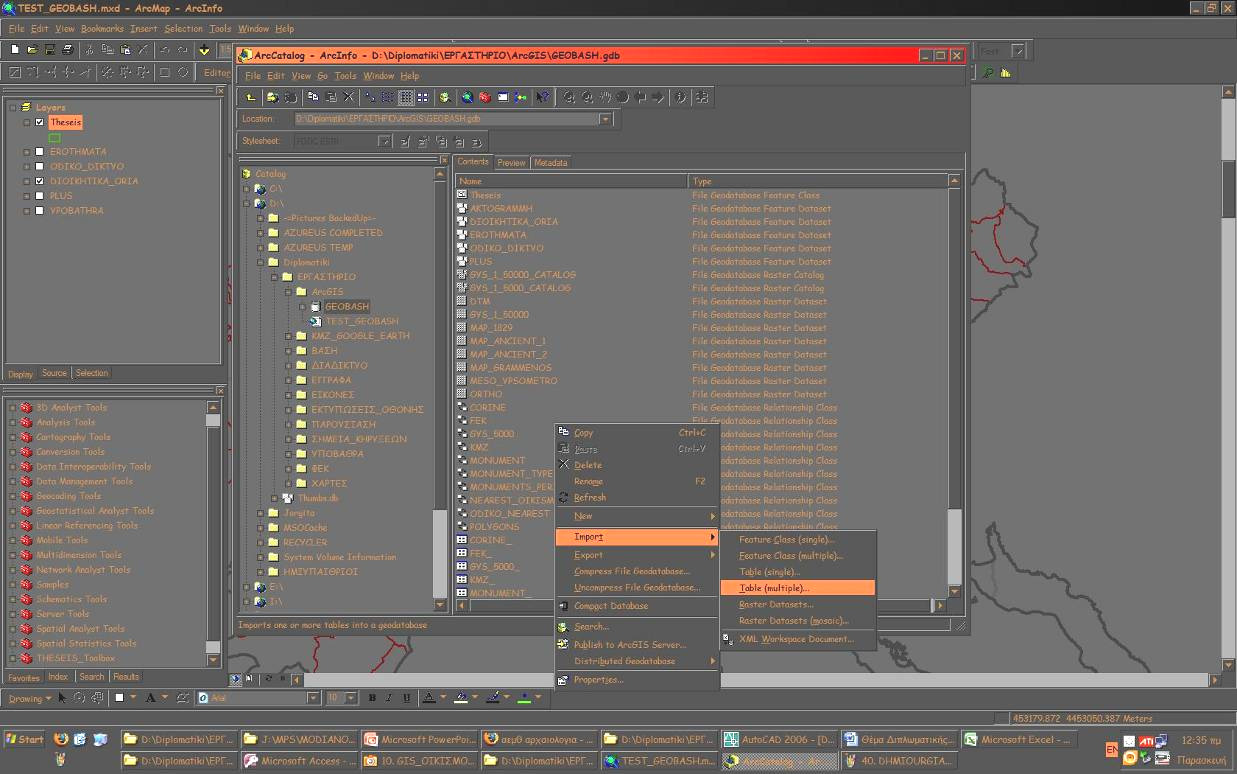The height and width of the screenshot is (774, 1237).
Task: Open font name Arial dropdown
Action: point(313,698)
